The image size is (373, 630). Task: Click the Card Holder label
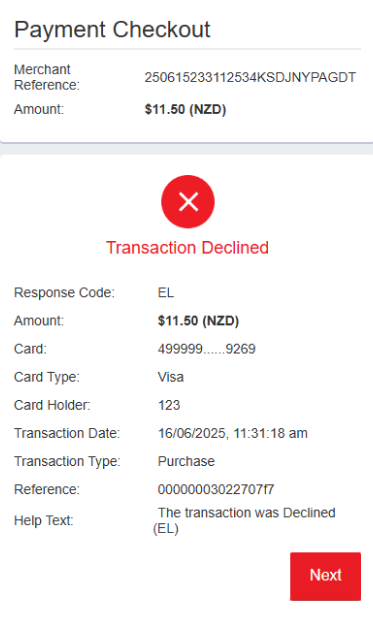(52, 405)
